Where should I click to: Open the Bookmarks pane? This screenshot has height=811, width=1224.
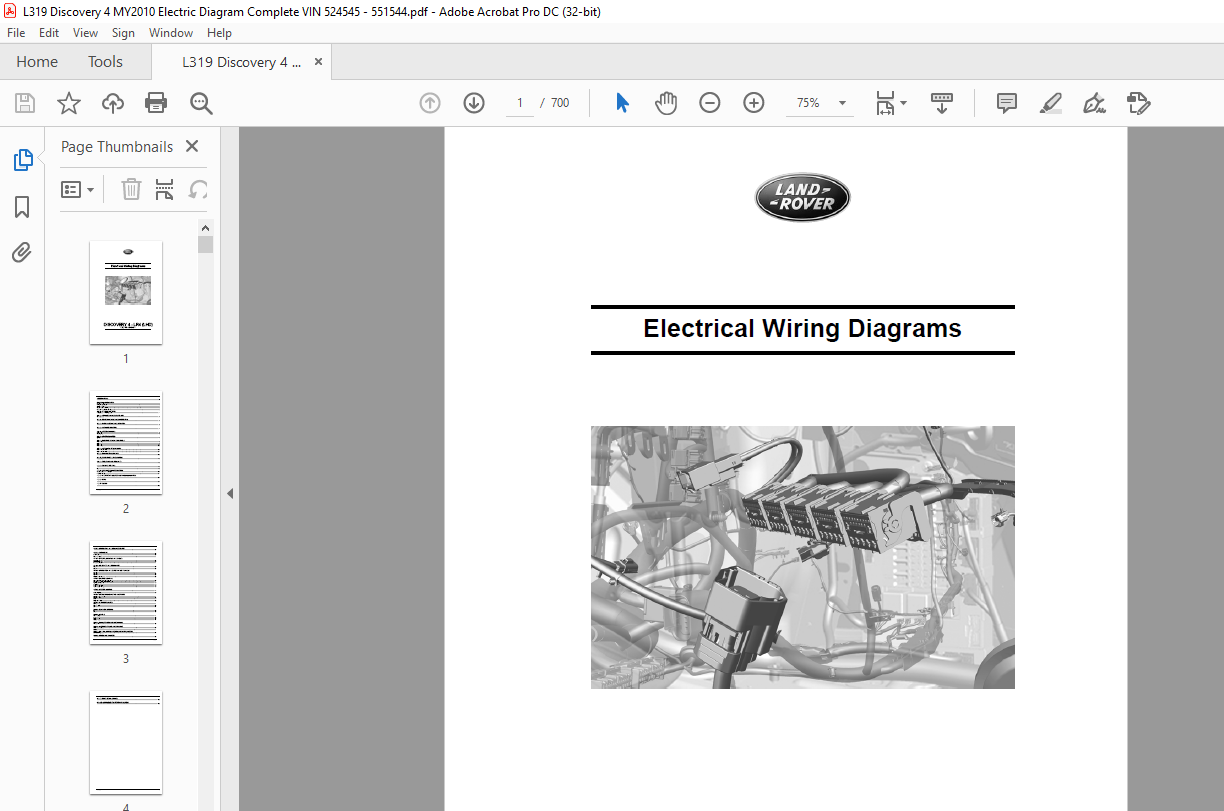22,207
